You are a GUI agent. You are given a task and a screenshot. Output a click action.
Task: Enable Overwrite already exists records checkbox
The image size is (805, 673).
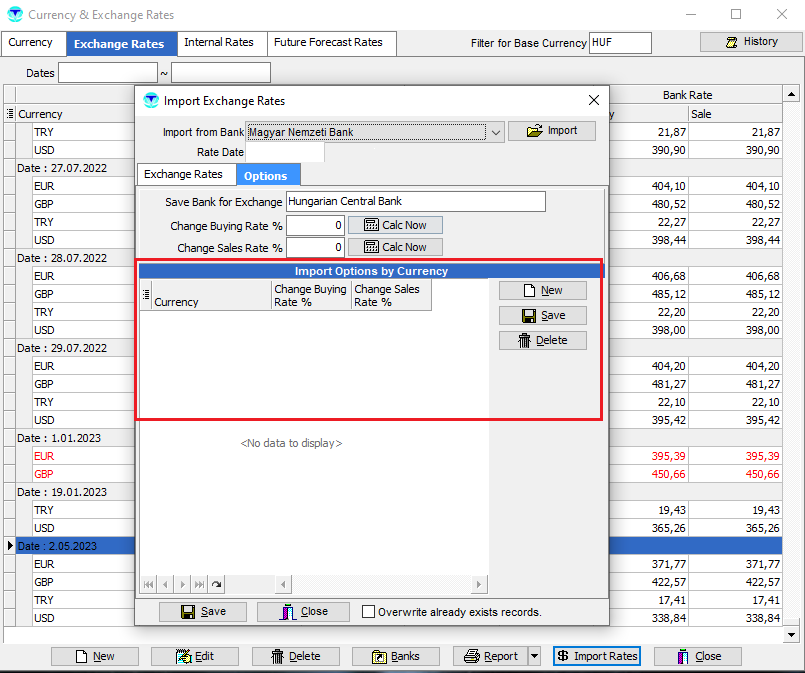pos(368,612)
